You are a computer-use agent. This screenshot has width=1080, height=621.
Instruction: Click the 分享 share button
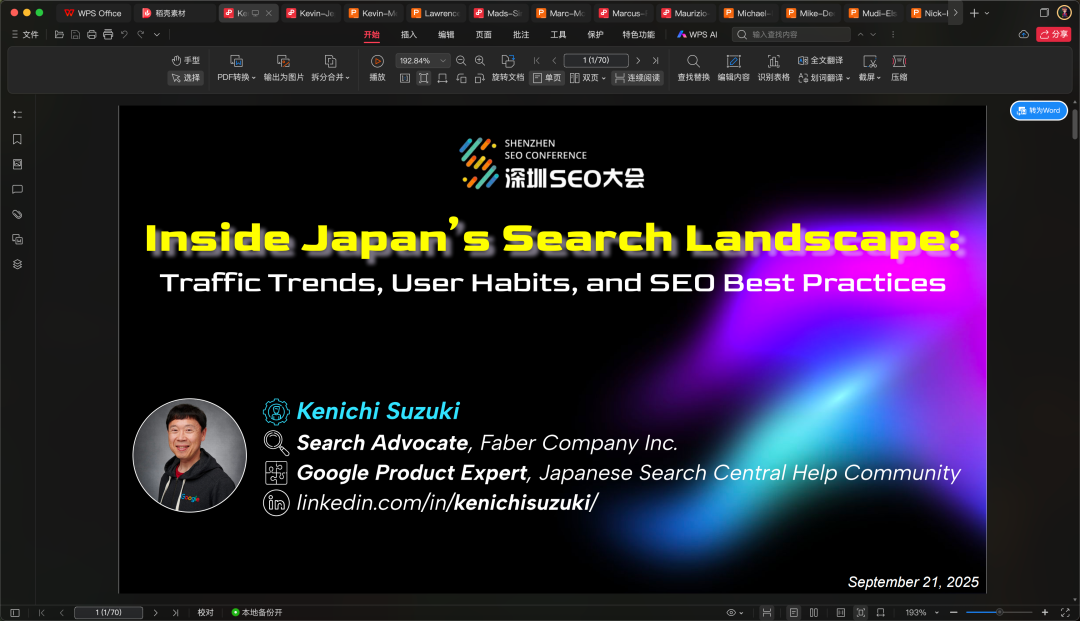[x=1053, y=34]
